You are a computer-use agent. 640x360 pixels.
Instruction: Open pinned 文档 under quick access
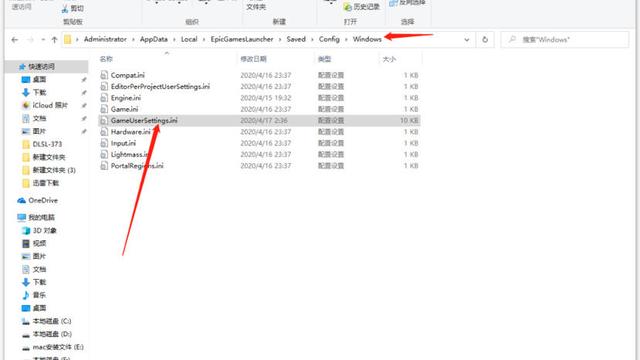point(39,118)
